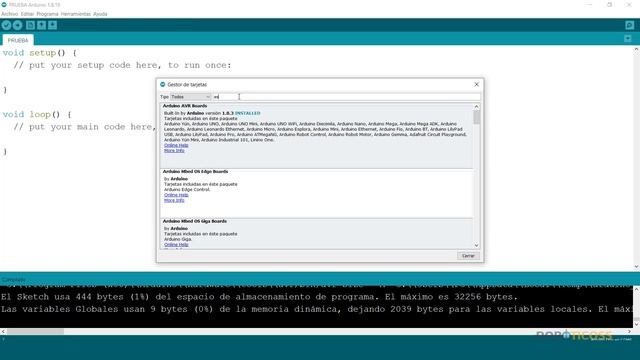Open More Info for Mbed OS Edge Boards
Viewport: 640px width, 360px height.
174,200
